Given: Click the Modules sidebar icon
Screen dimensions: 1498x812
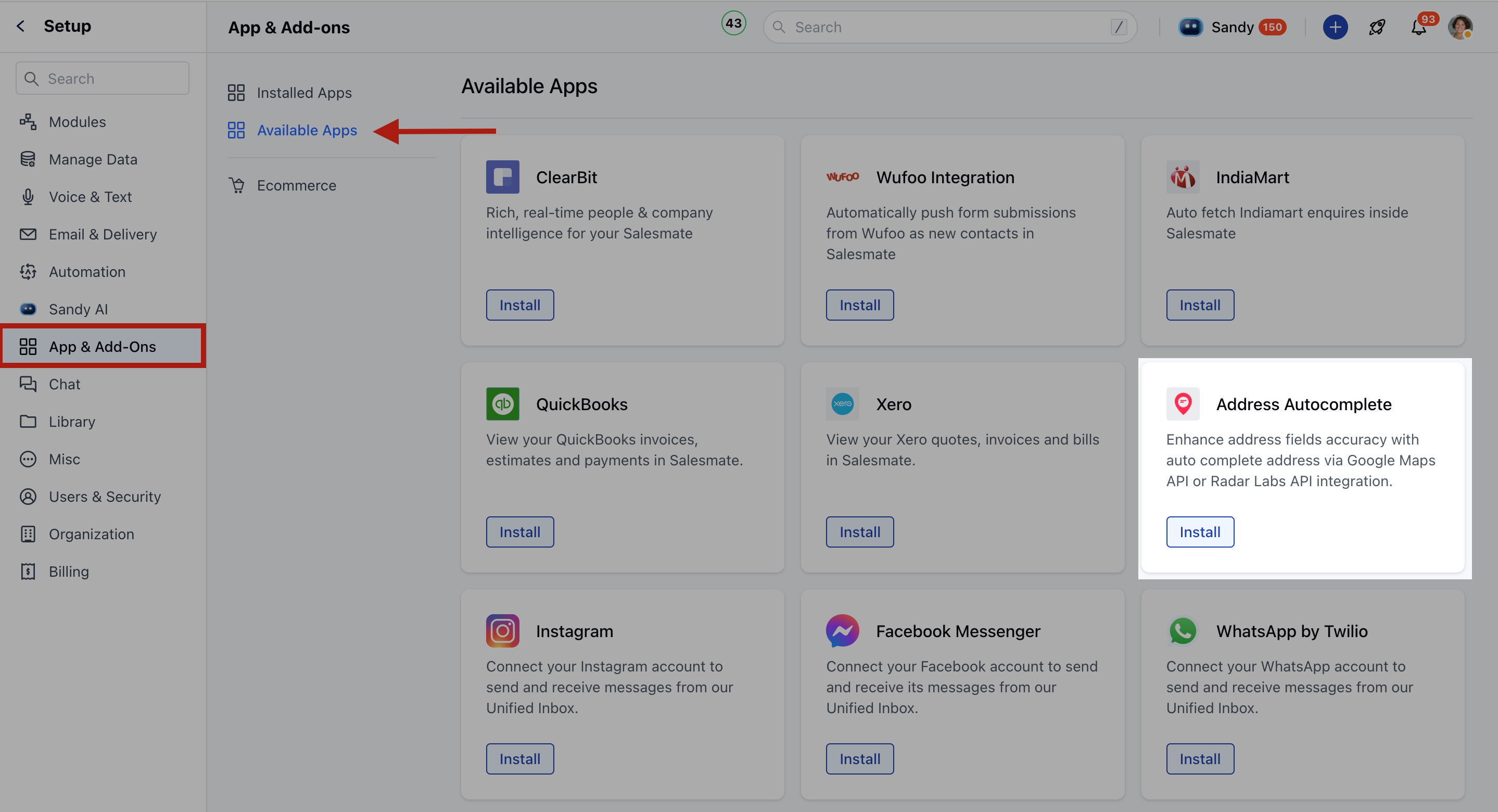Looking at the screenshot, I should point(28,122).
